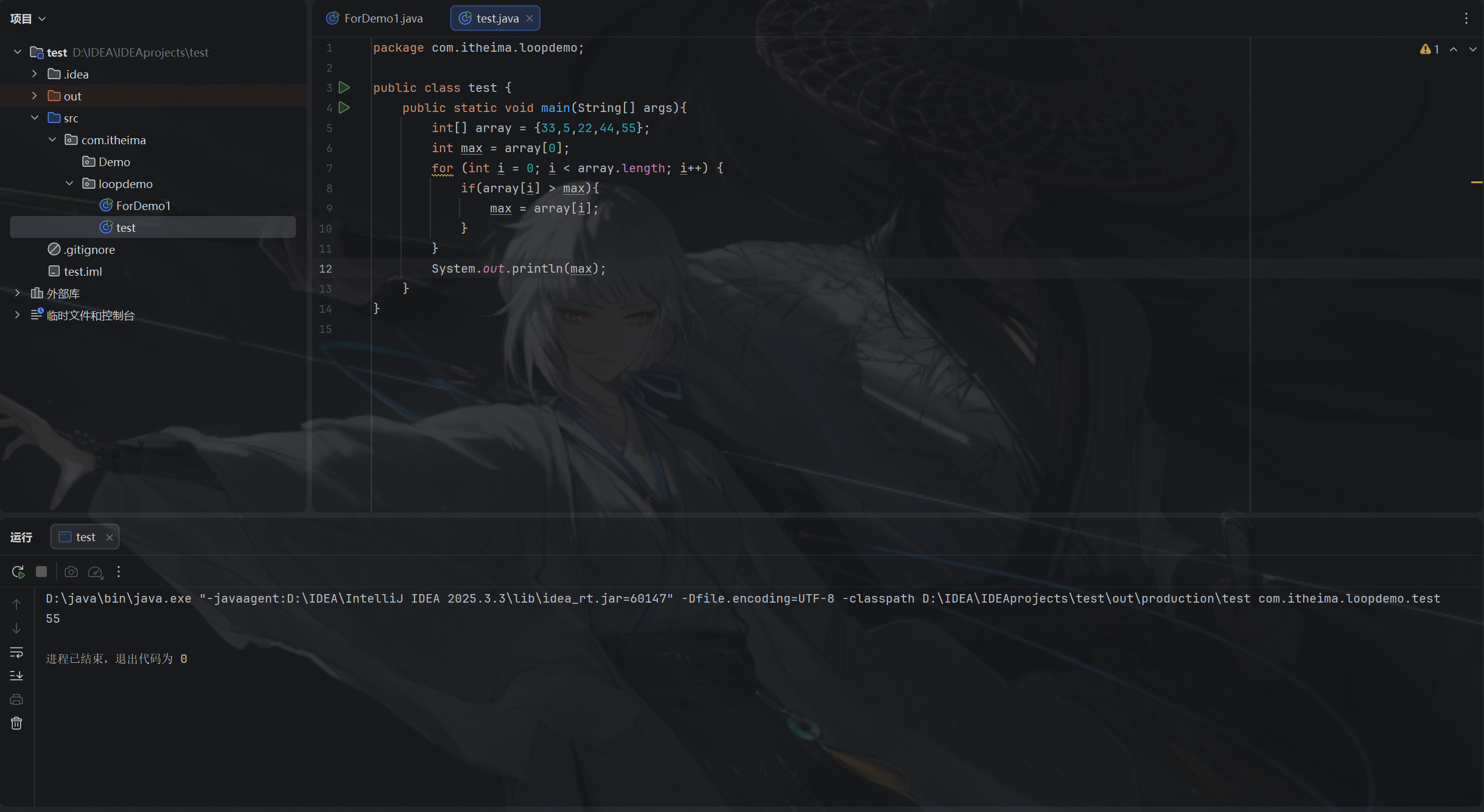The width and height of the screenshot is (1484, 812).
Task: Expand the .idea folder
Action: pos(35,74)
